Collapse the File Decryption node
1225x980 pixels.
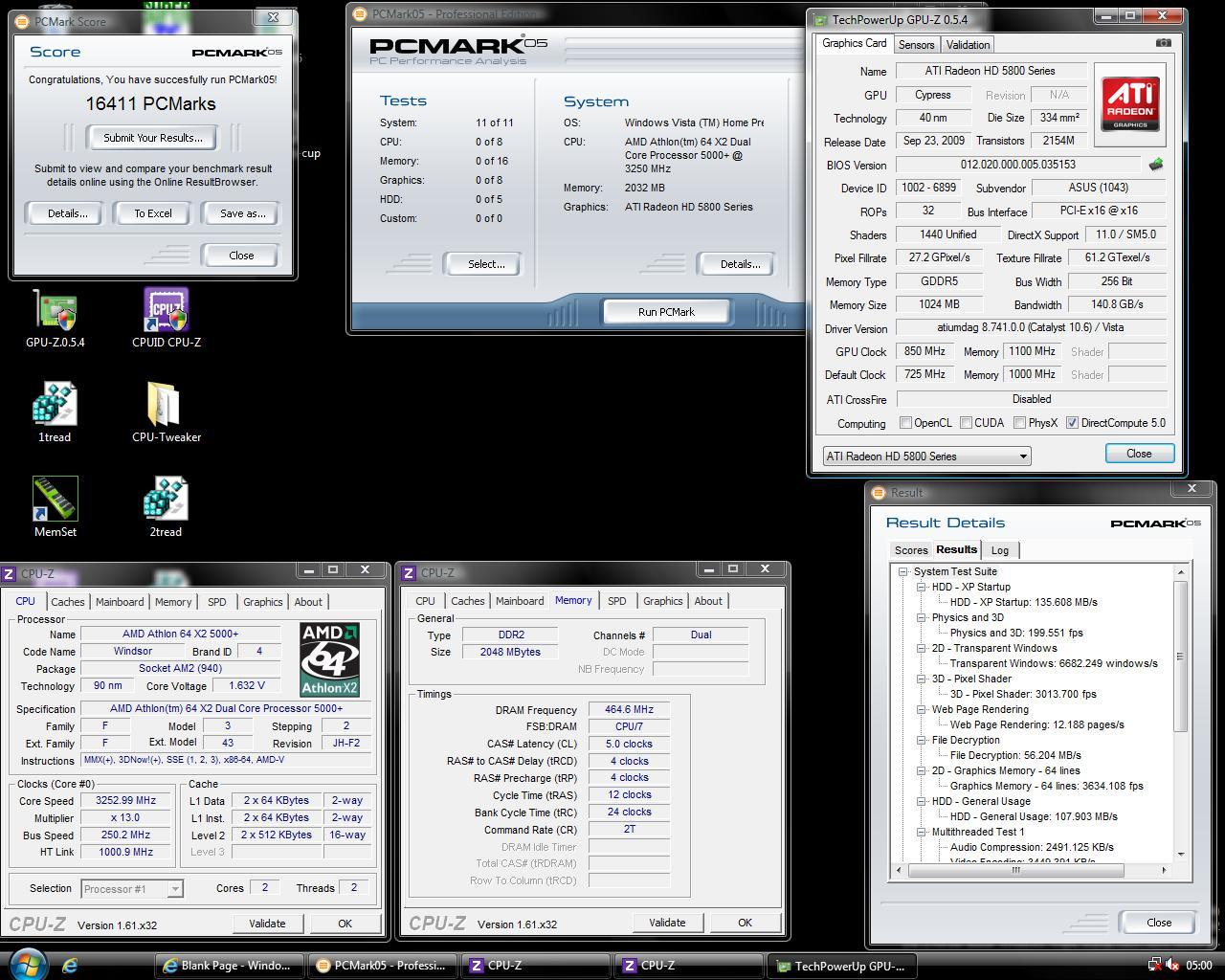point(922,740)
